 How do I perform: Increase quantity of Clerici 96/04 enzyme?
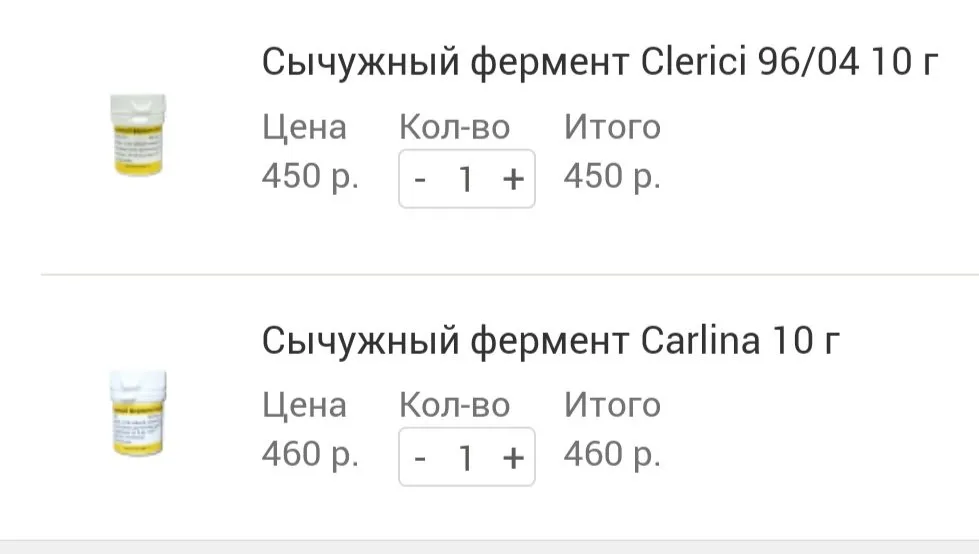512,179
